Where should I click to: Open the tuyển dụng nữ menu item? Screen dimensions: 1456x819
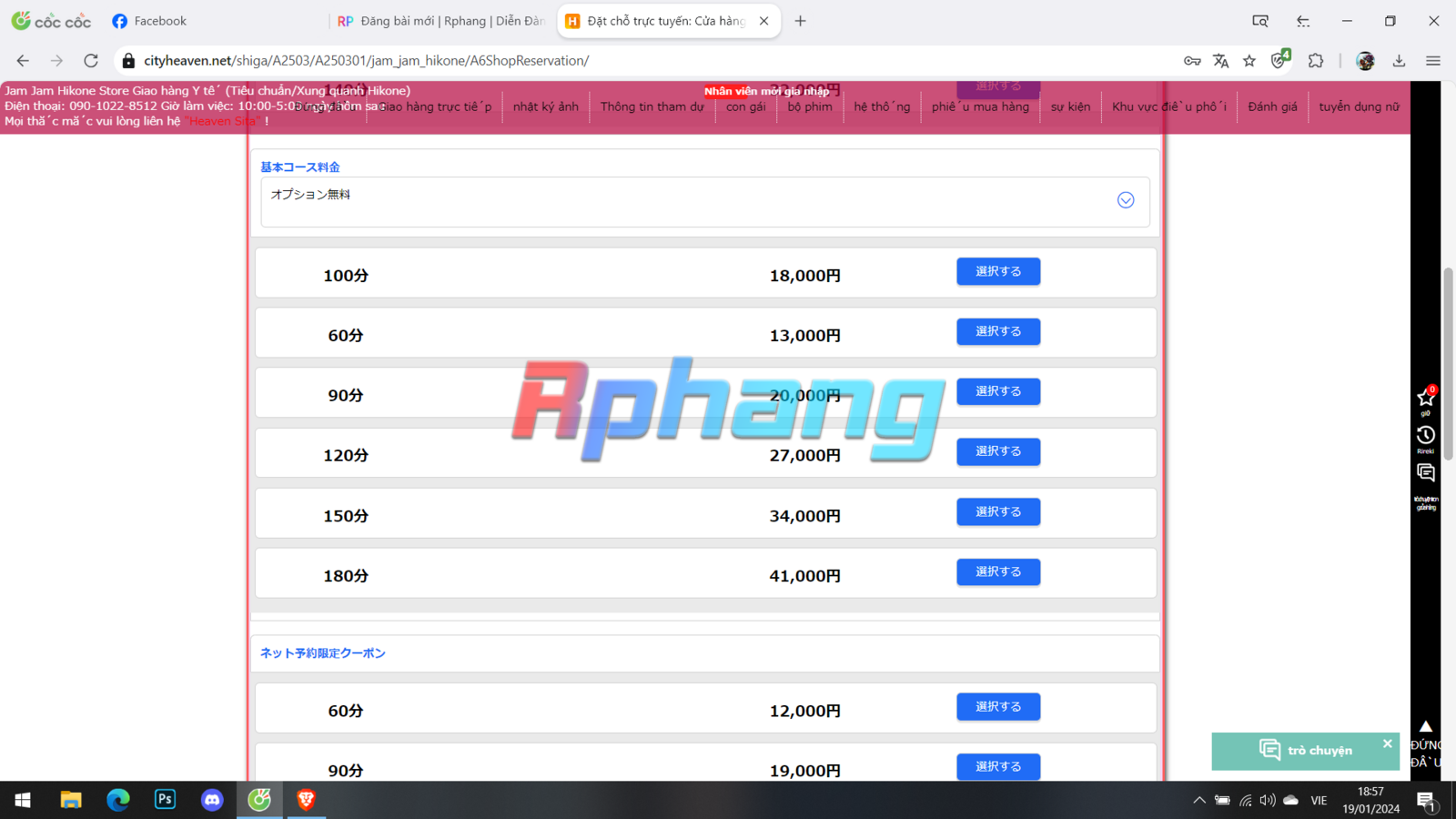[1360, 106]
